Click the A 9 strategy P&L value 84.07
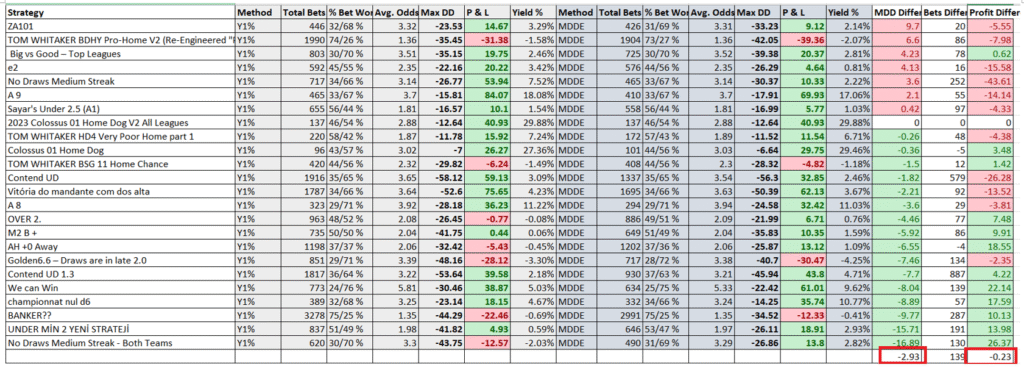 (487, 96)
